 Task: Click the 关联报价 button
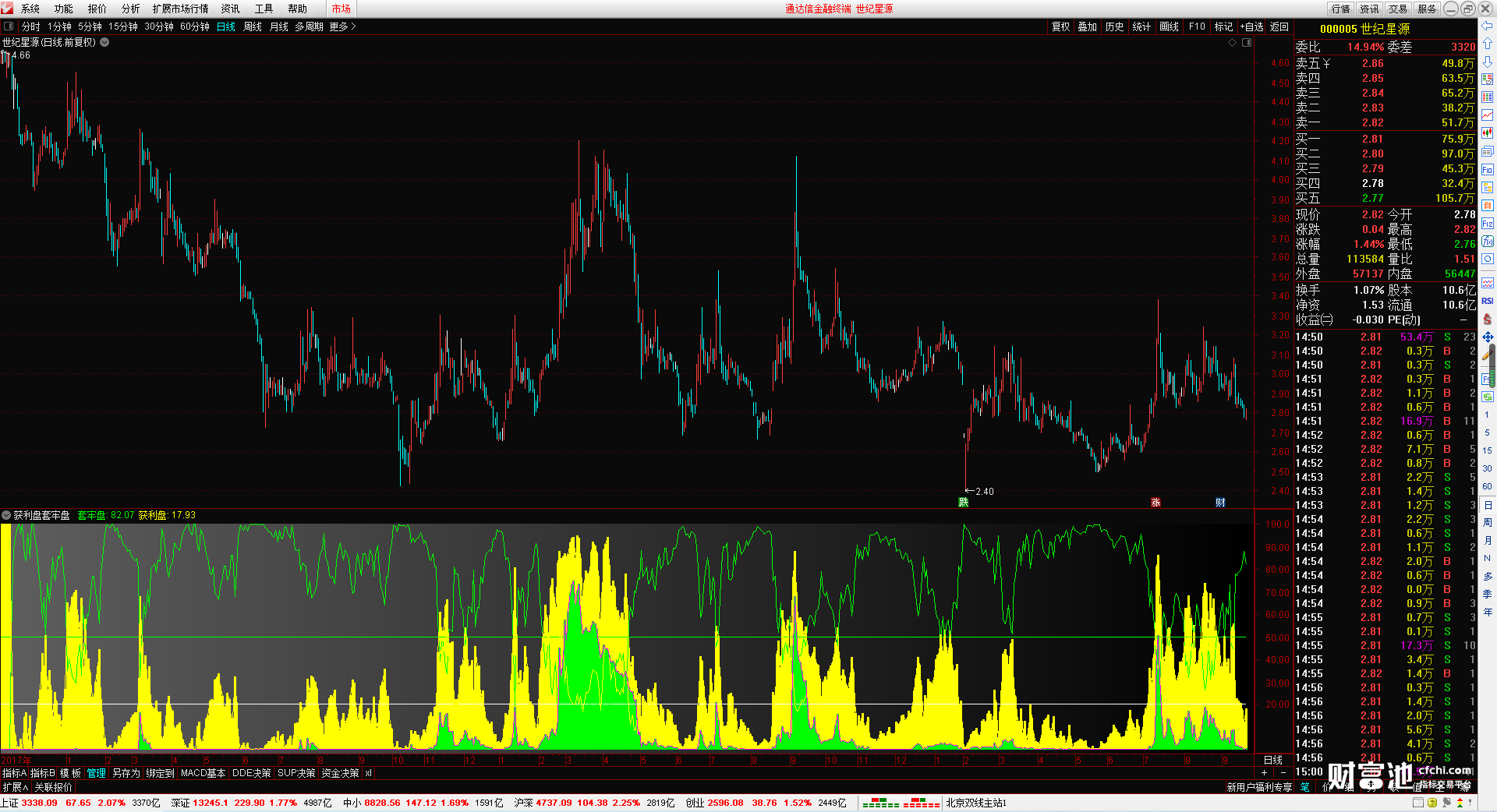click(54, 787)
